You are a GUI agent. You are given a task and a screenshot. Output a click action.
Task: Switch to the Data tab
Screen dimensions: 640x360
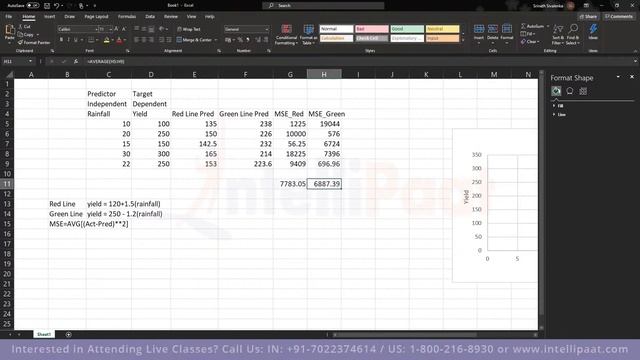(x=150, y=17)
